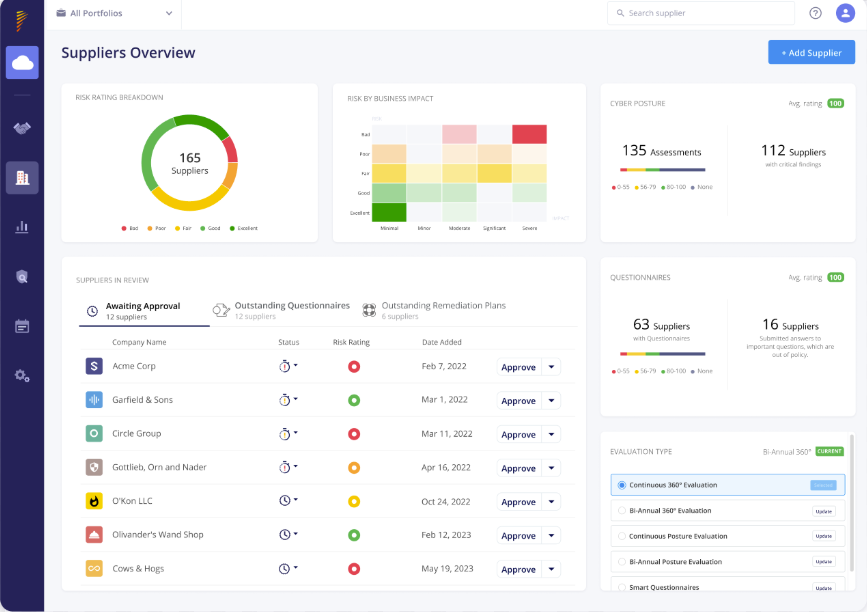
Task: Expand Approve options arrow for Olivander's Wand Shop
Action: [x=551, y=536]
